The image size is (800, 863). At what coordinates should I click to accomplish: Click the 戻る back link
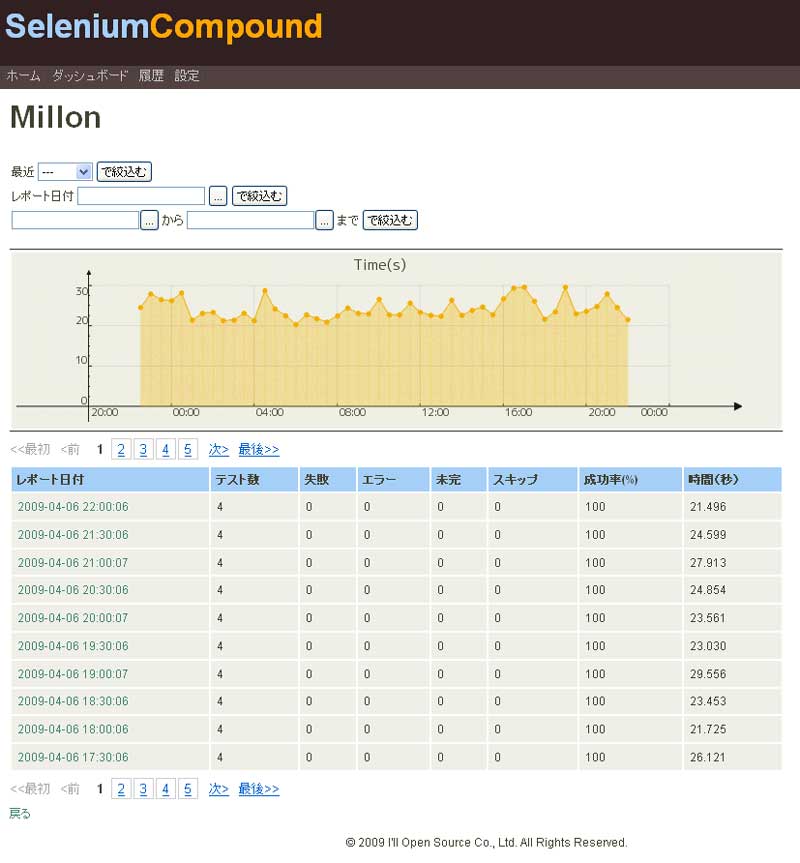pyautogui.click(x=20, y=813)
